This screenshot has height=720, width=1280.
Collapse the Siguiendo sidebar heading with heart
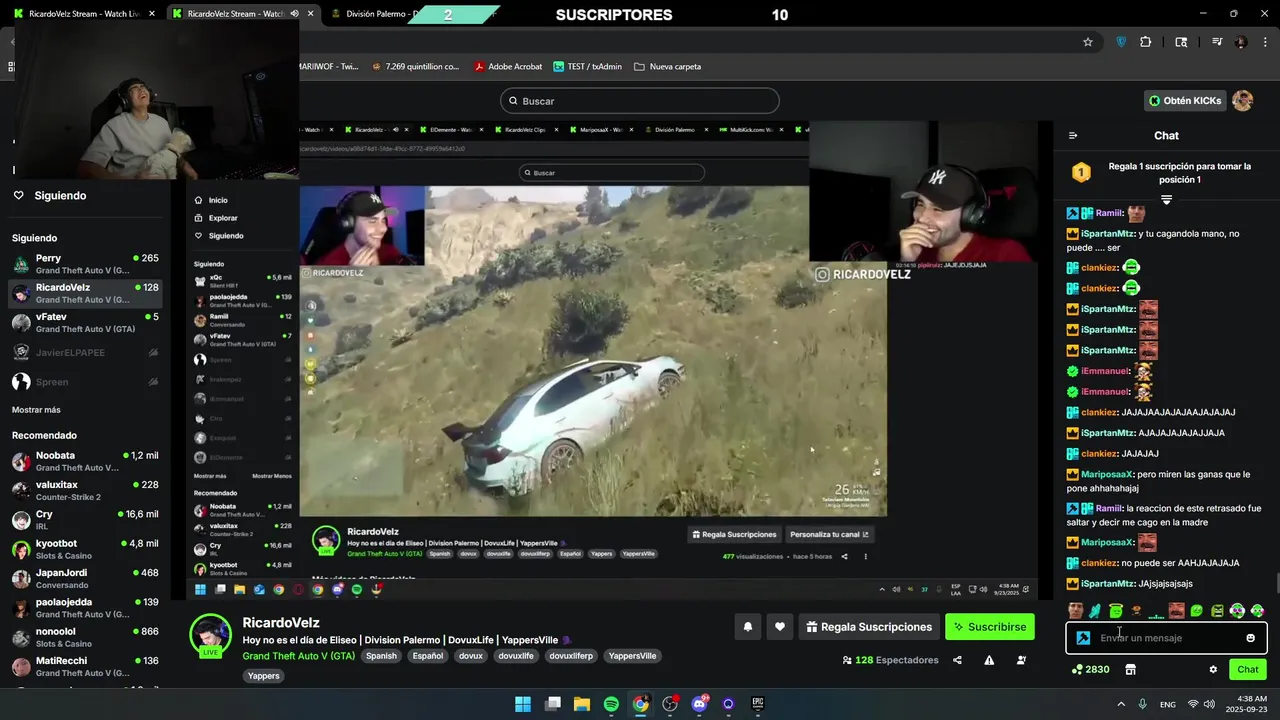pos(50,196)
